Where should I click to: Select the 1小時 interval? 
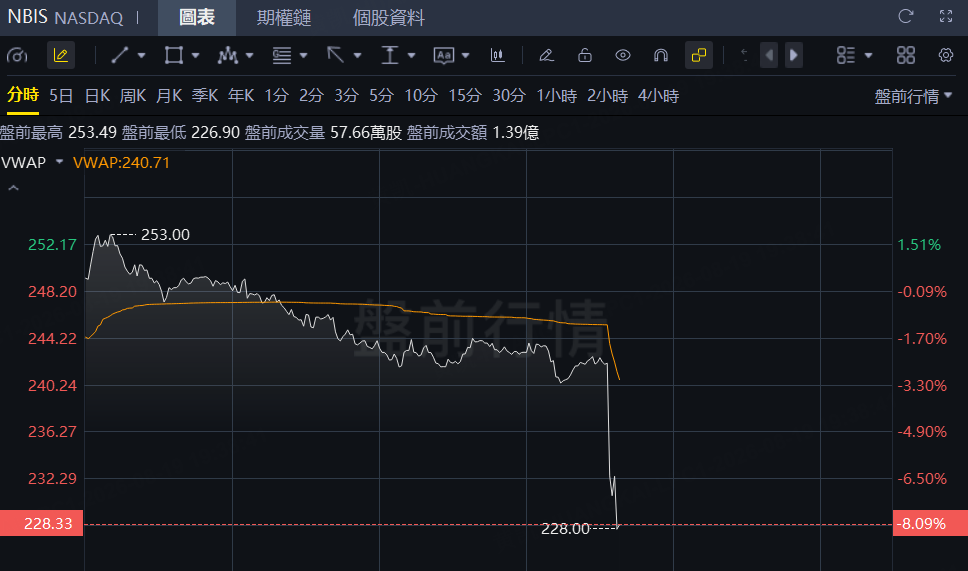point(556,96)
